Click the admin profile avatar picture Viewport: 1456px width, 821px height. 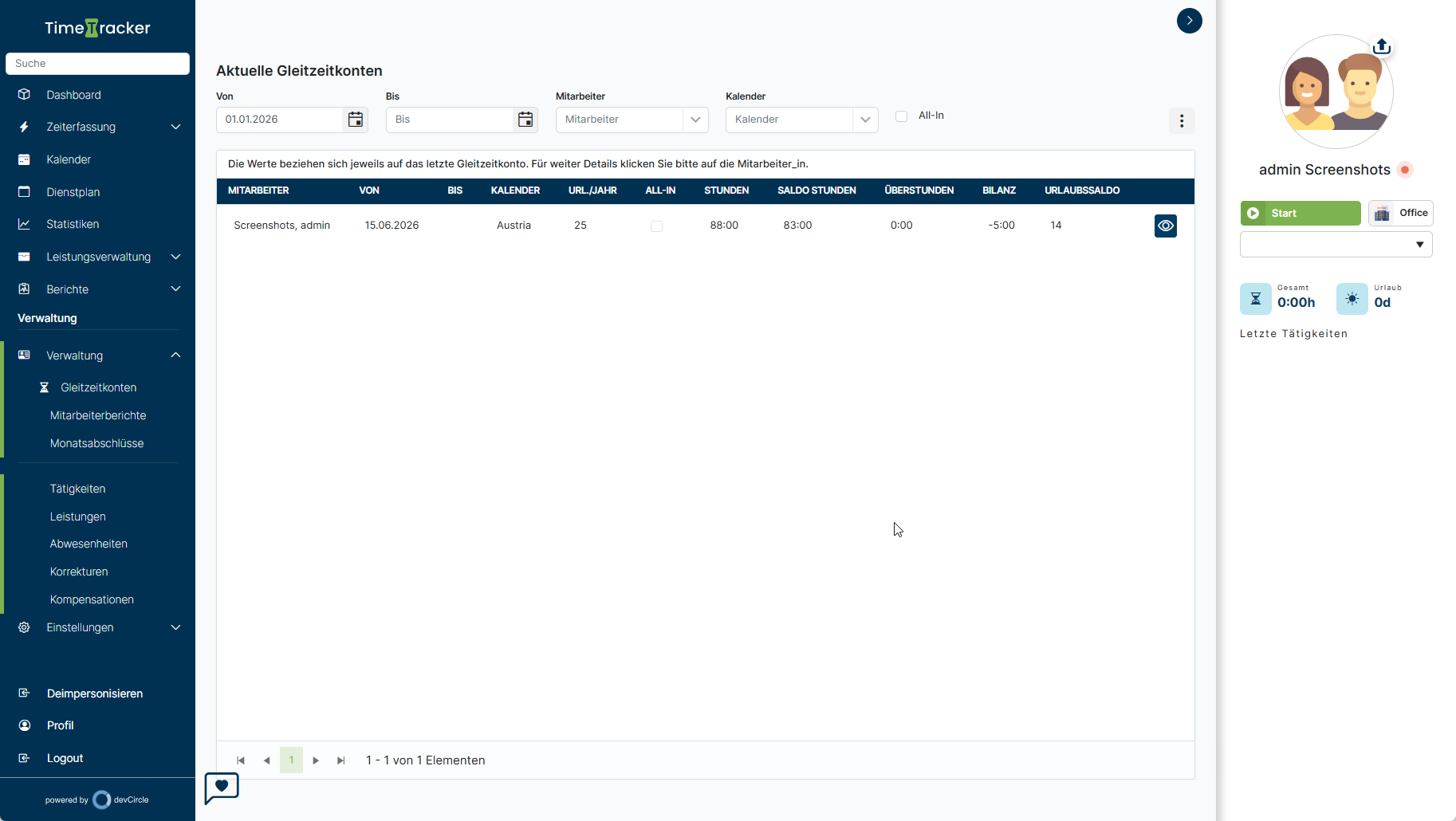click(x=1336, y=92)
